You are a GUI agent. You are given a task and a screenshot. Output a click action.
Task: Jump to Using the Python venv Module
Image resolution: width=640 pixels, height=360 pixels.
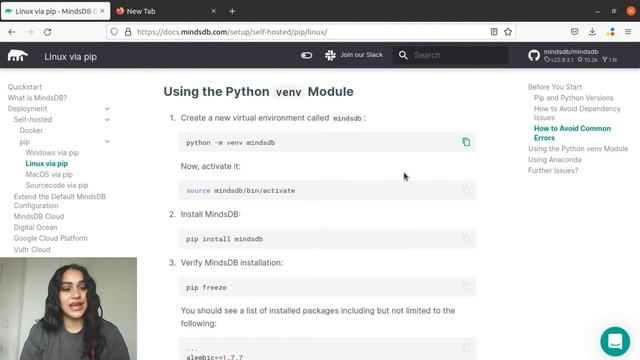[578, 149]
